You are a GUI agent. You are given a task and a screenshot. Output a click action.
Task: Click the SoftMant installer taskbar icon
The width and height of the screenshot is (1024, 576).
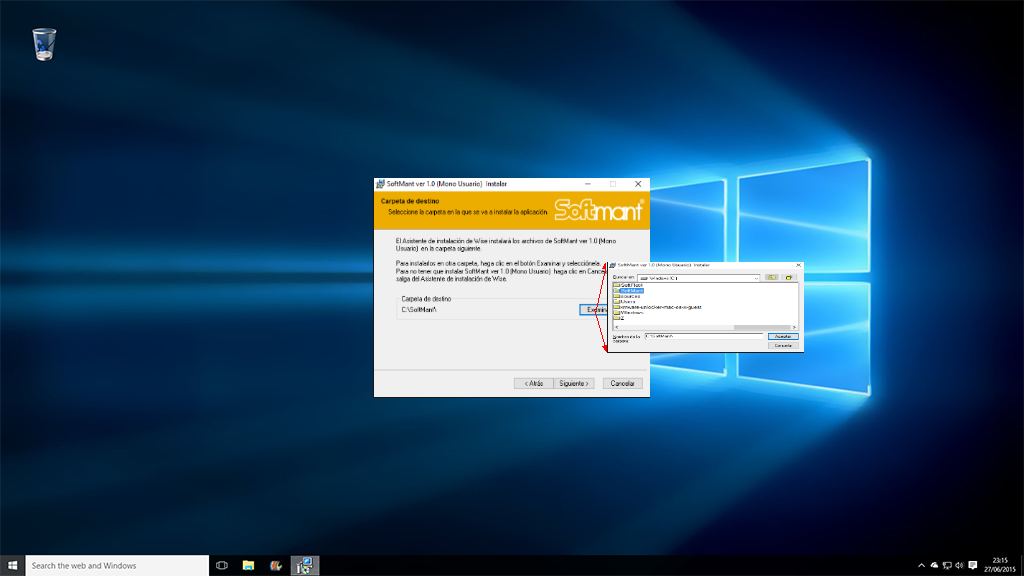click(304, 565)
